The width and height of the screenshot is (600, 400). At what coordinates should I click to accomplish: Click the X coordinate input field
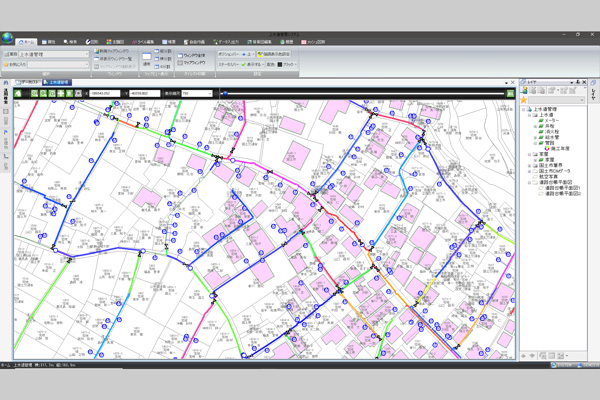click(104, 93)
